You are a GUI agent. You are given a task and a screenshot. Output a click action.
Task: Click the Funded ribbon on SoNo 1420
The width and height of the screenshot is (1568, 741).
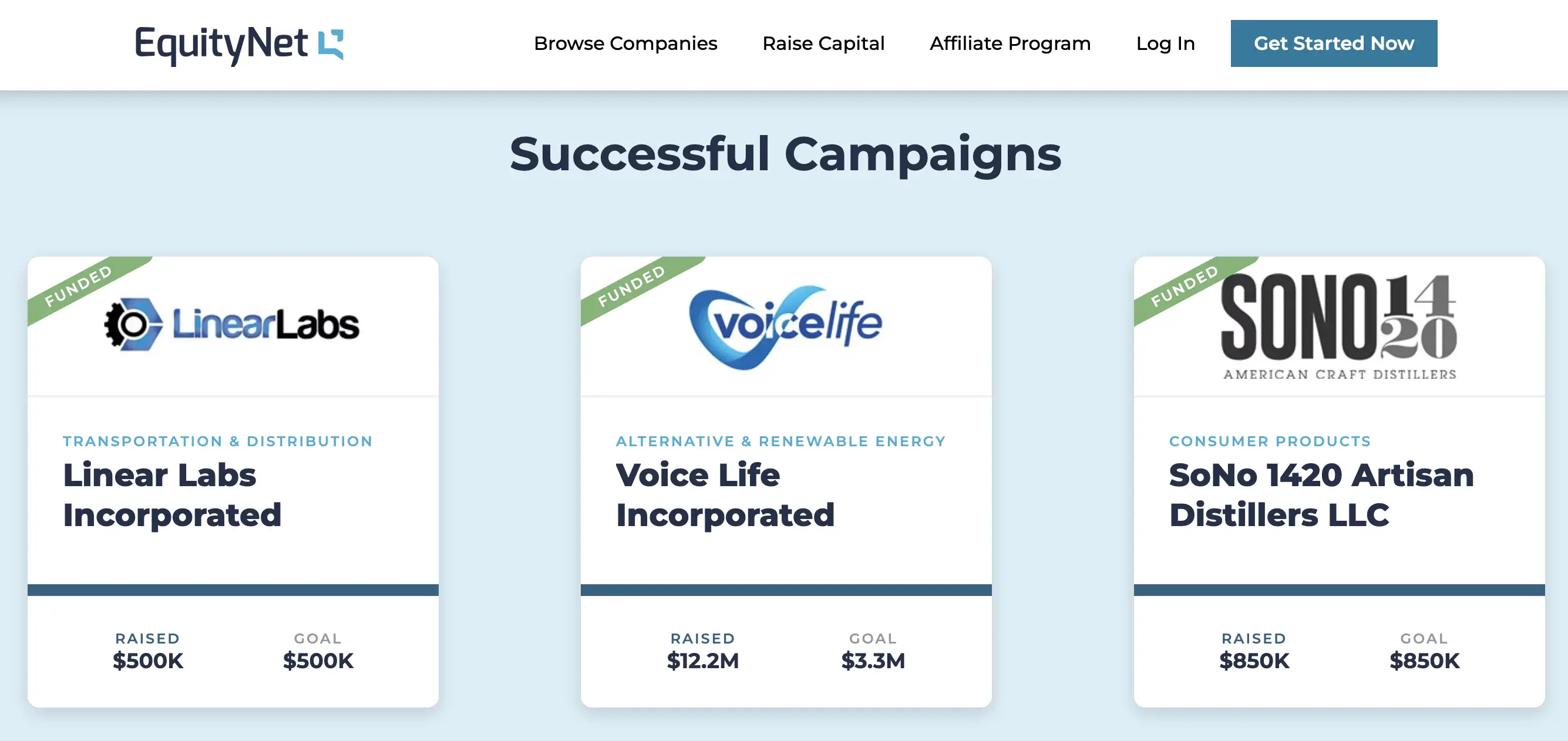1185,285
